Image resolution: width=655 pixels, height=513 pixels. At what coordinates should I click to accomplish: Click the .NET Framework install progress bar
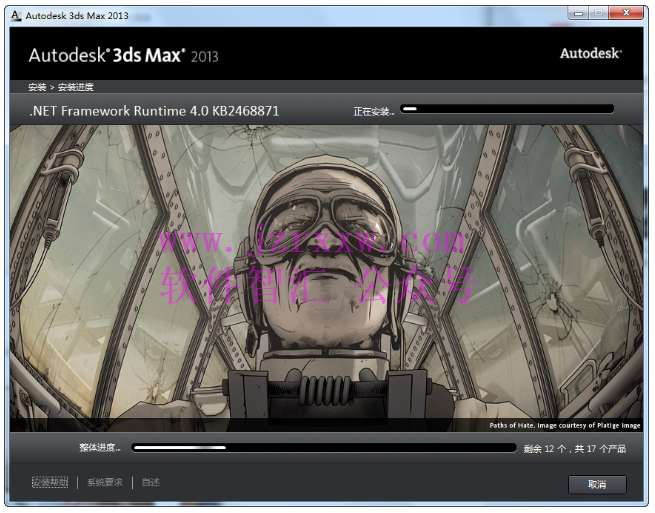507,109
